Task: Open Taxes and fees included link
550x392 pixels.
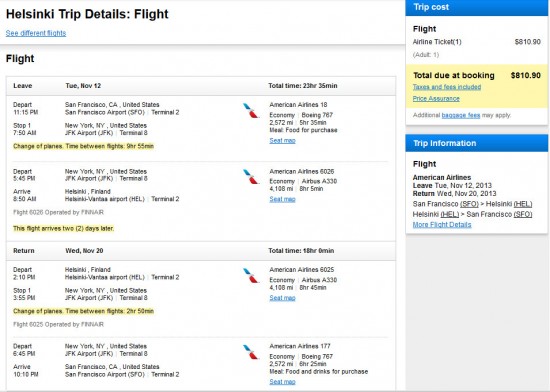Action: (447, 87)
